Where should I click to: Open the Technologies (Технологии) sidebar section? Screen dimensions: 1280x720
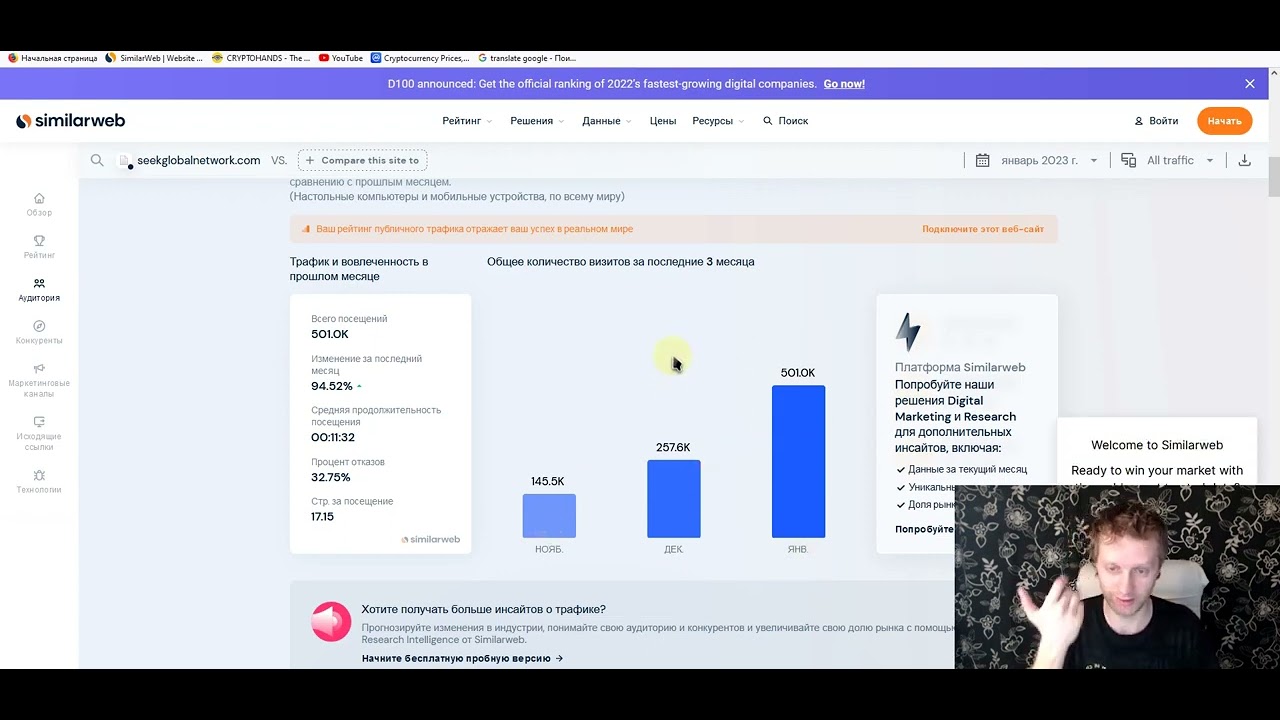point(39,481)
